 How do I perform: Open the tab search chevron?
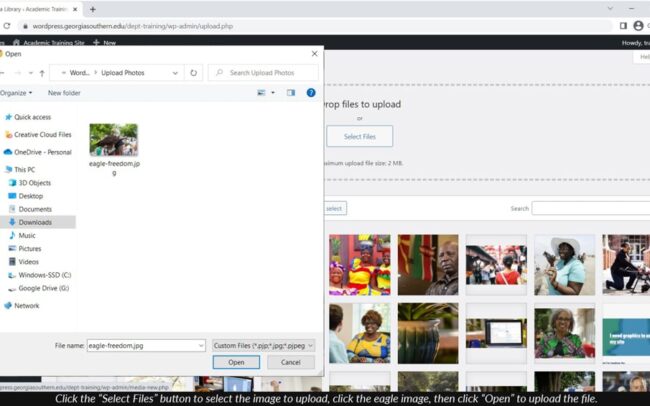click(610, 8)
